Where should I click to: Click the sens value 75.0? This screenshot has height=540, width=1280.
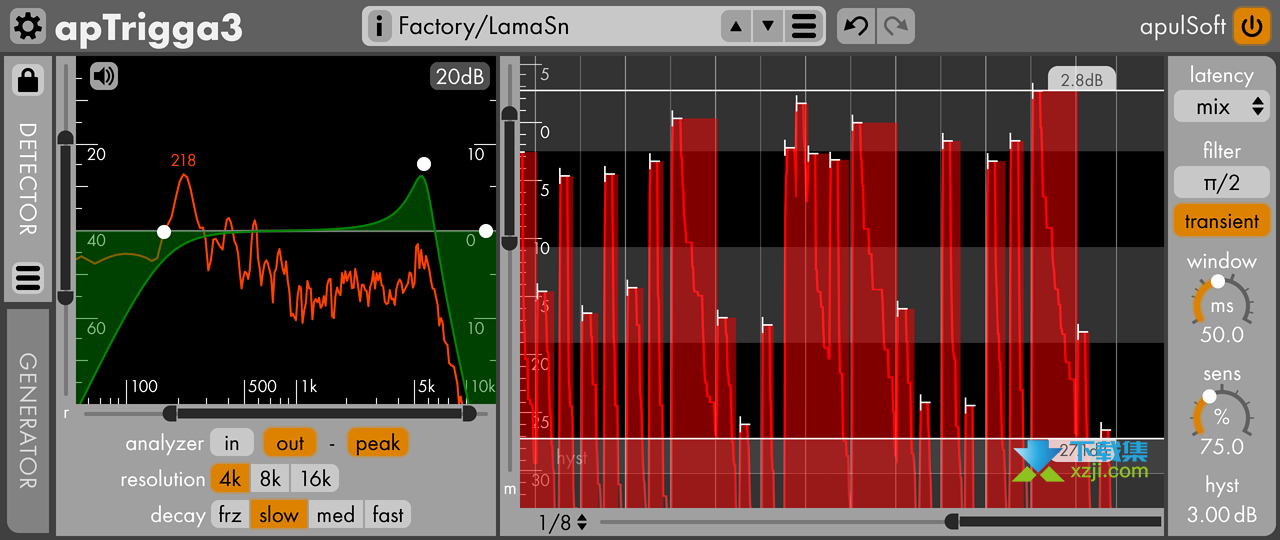click(x=1222, y=446)
